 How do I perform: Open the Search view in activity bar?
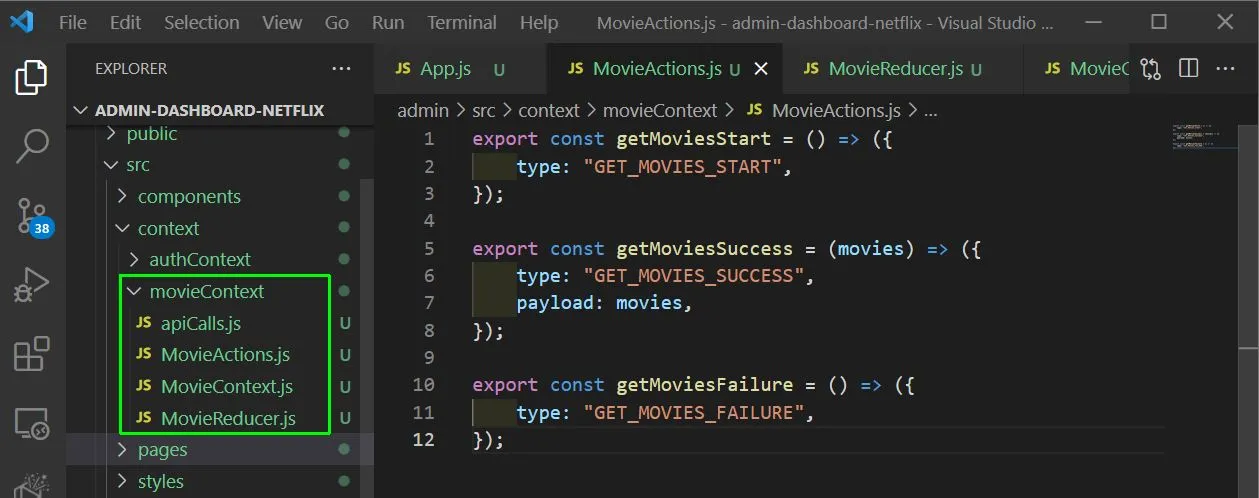[32, 146]
